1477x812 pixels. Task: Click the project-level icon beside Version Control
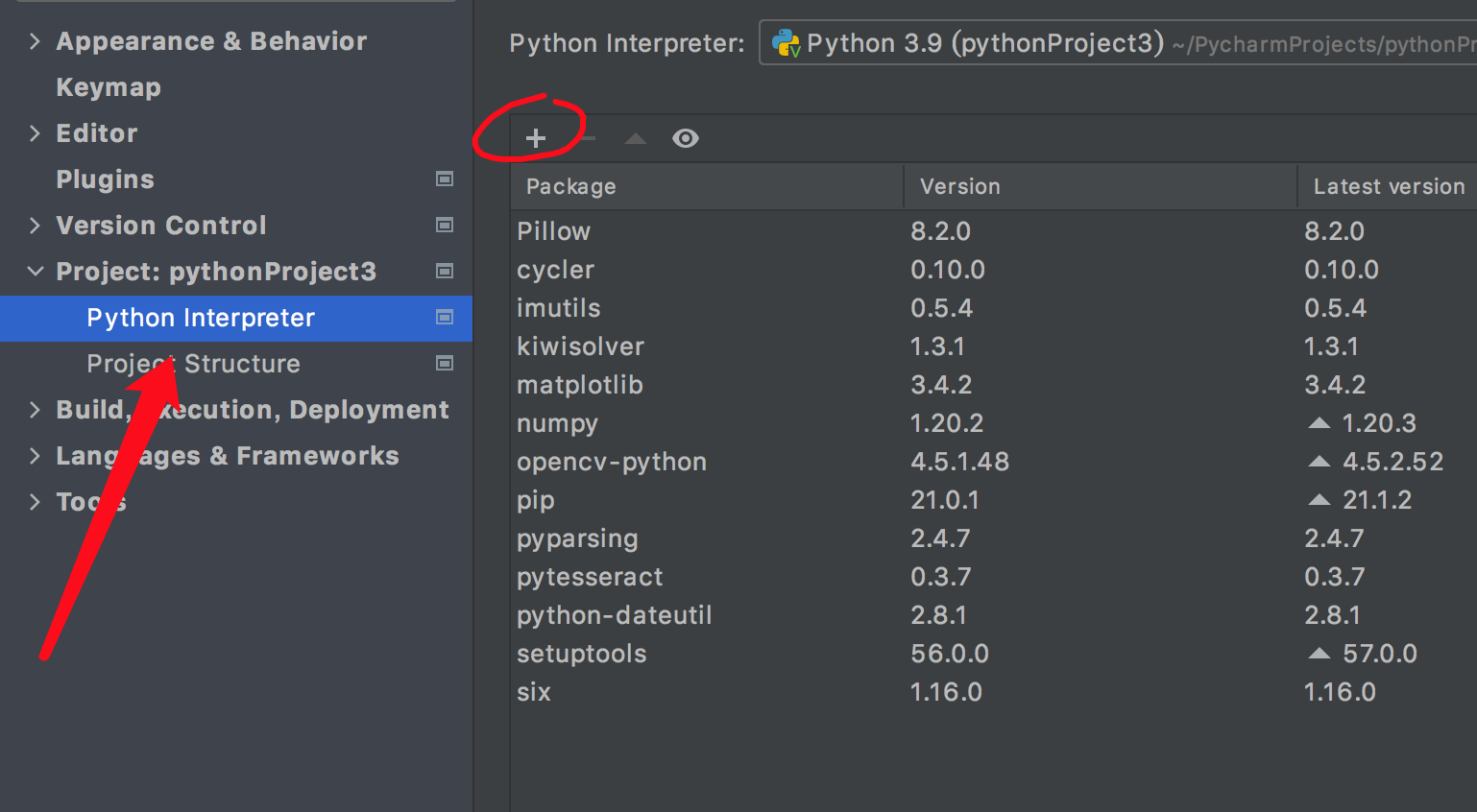[445, 226]
